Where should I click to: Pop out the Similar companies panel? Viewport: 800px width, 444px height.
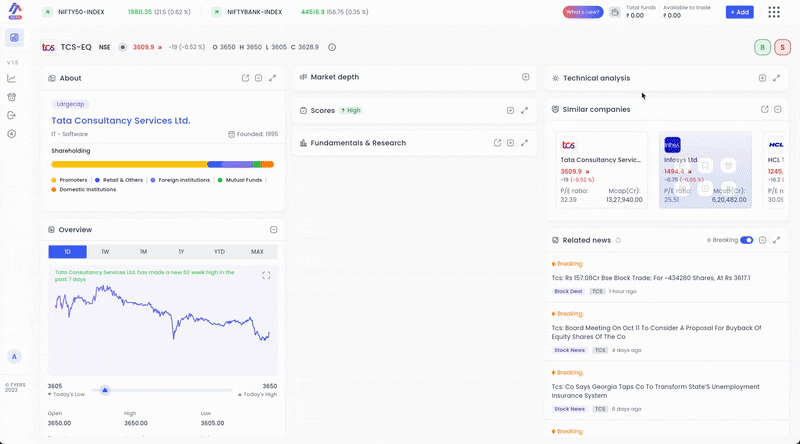[764, 109]
